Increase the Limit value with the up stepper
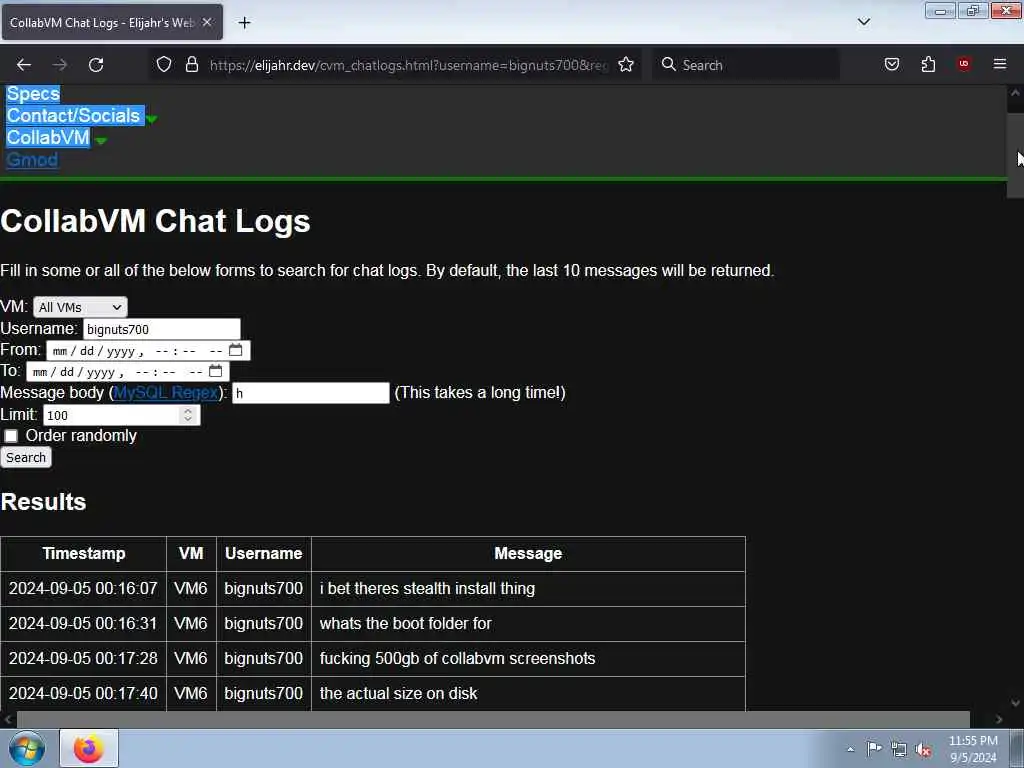Image resolution: width=1024 pixels, height=768 pixels. [x=188, y=411]
